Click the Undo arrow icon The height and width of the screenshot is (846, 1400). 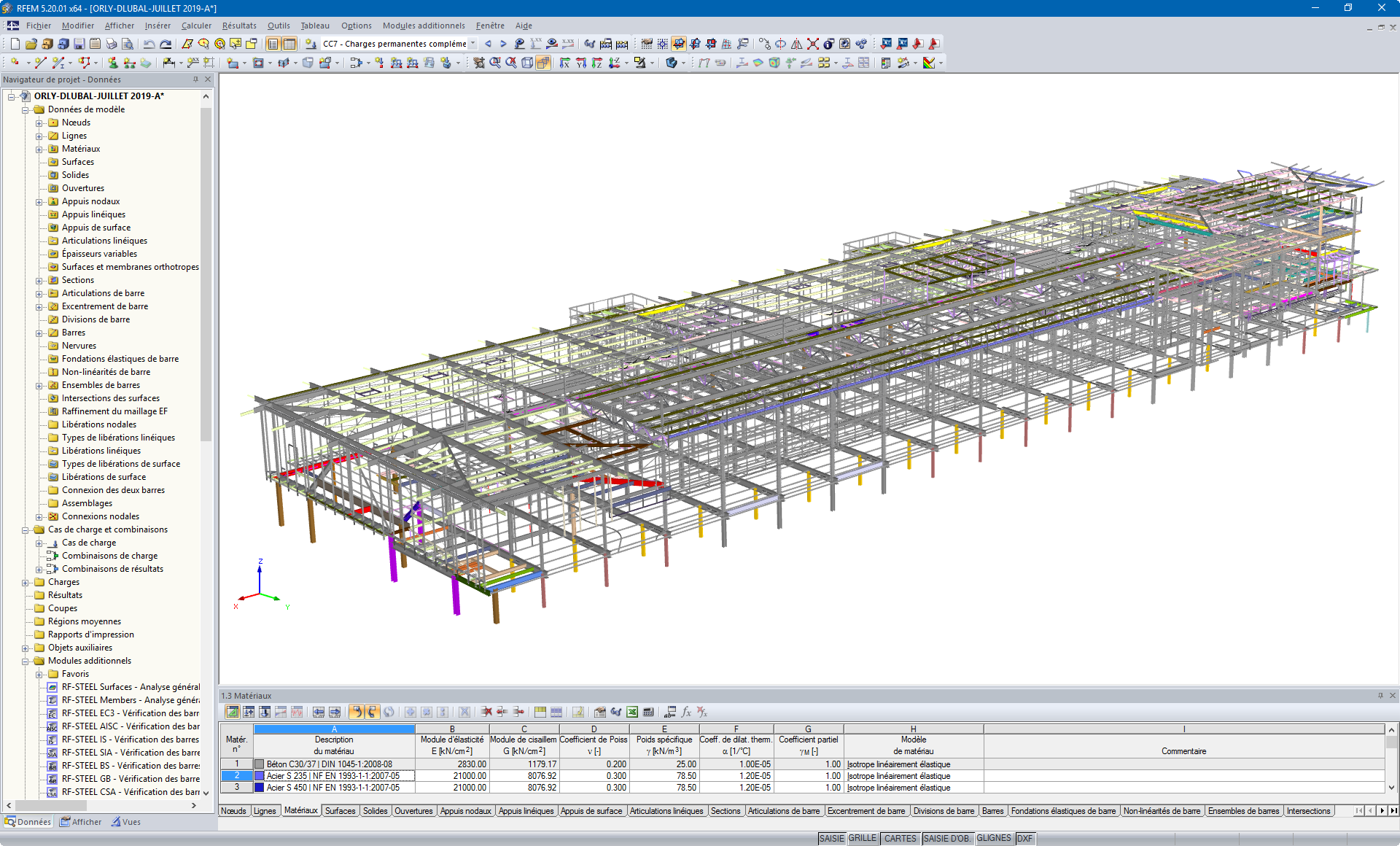pyautogui.click(x=149, y=44)
